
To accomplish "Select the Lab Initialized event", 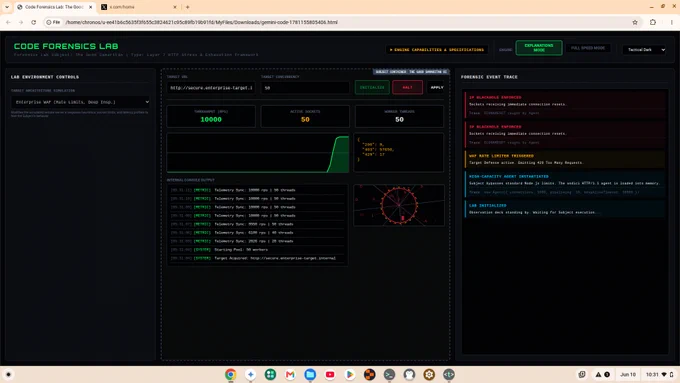I will [x=565, y=209].
